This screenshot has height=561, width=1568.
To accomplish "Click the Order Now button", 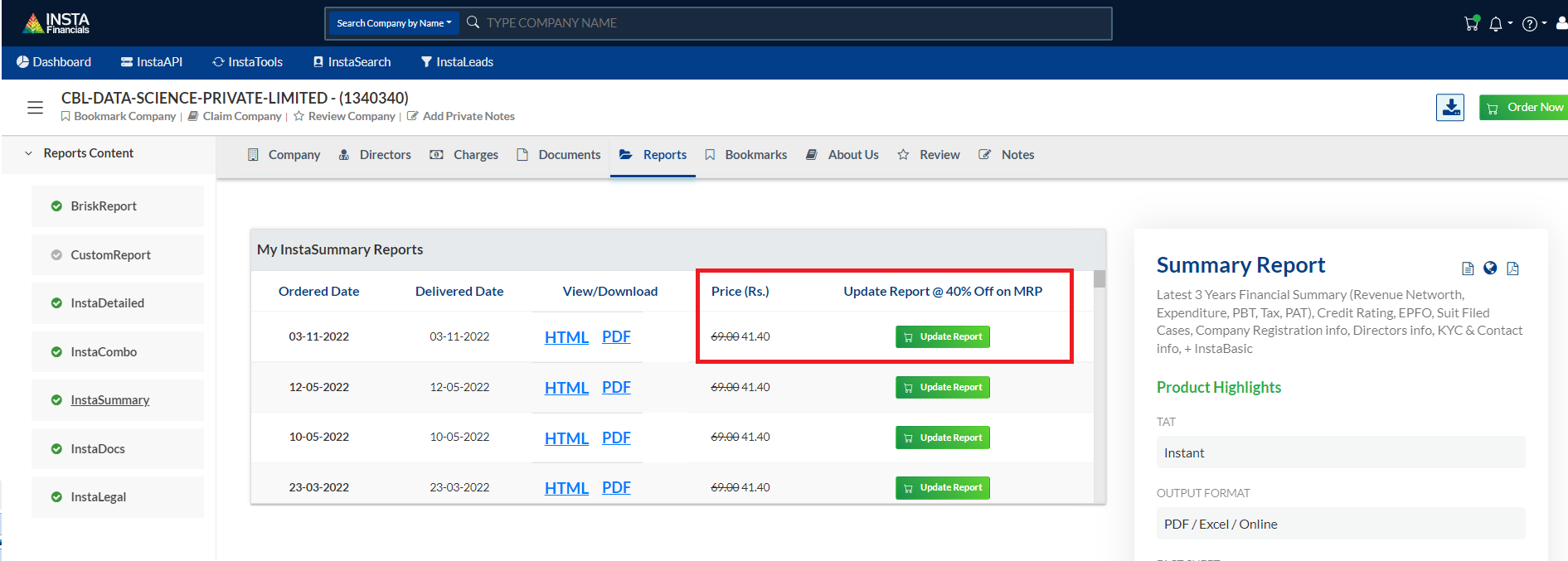I will (x=1524, y=107).
